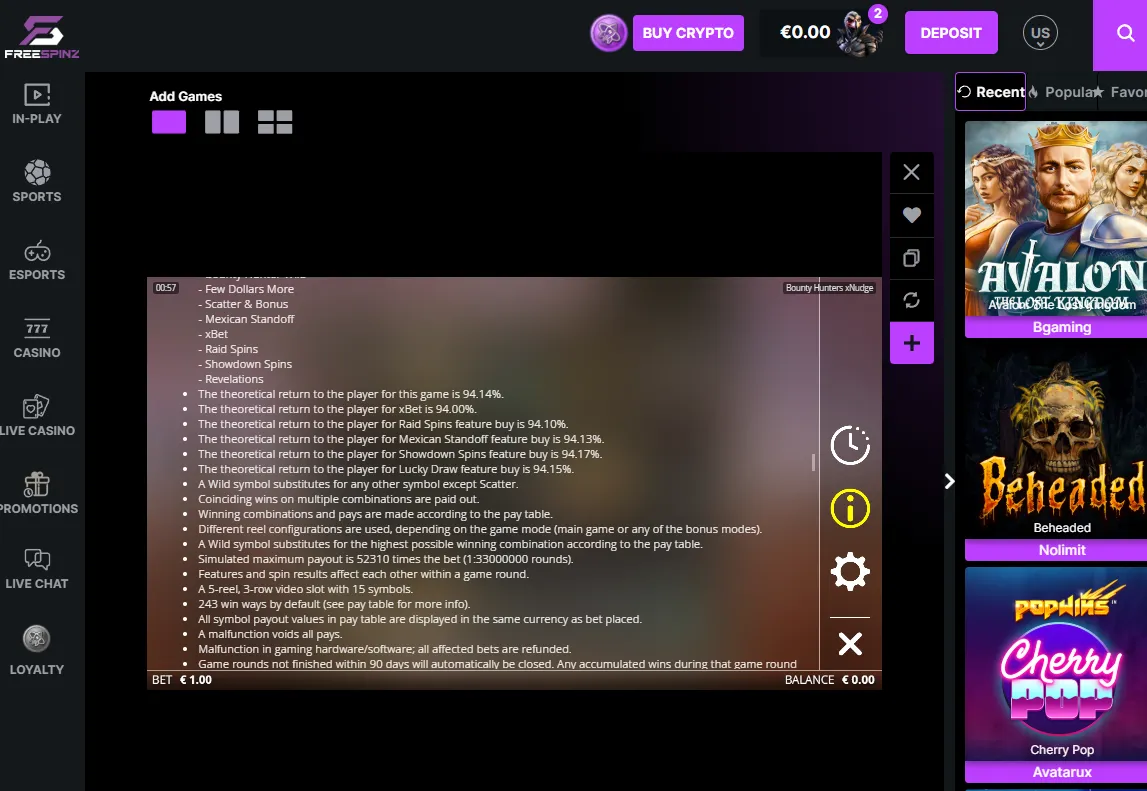Open the Cherry Pop game thumbnail
This screenshot has height=791, width=1147.
[x=1056, y=664]
